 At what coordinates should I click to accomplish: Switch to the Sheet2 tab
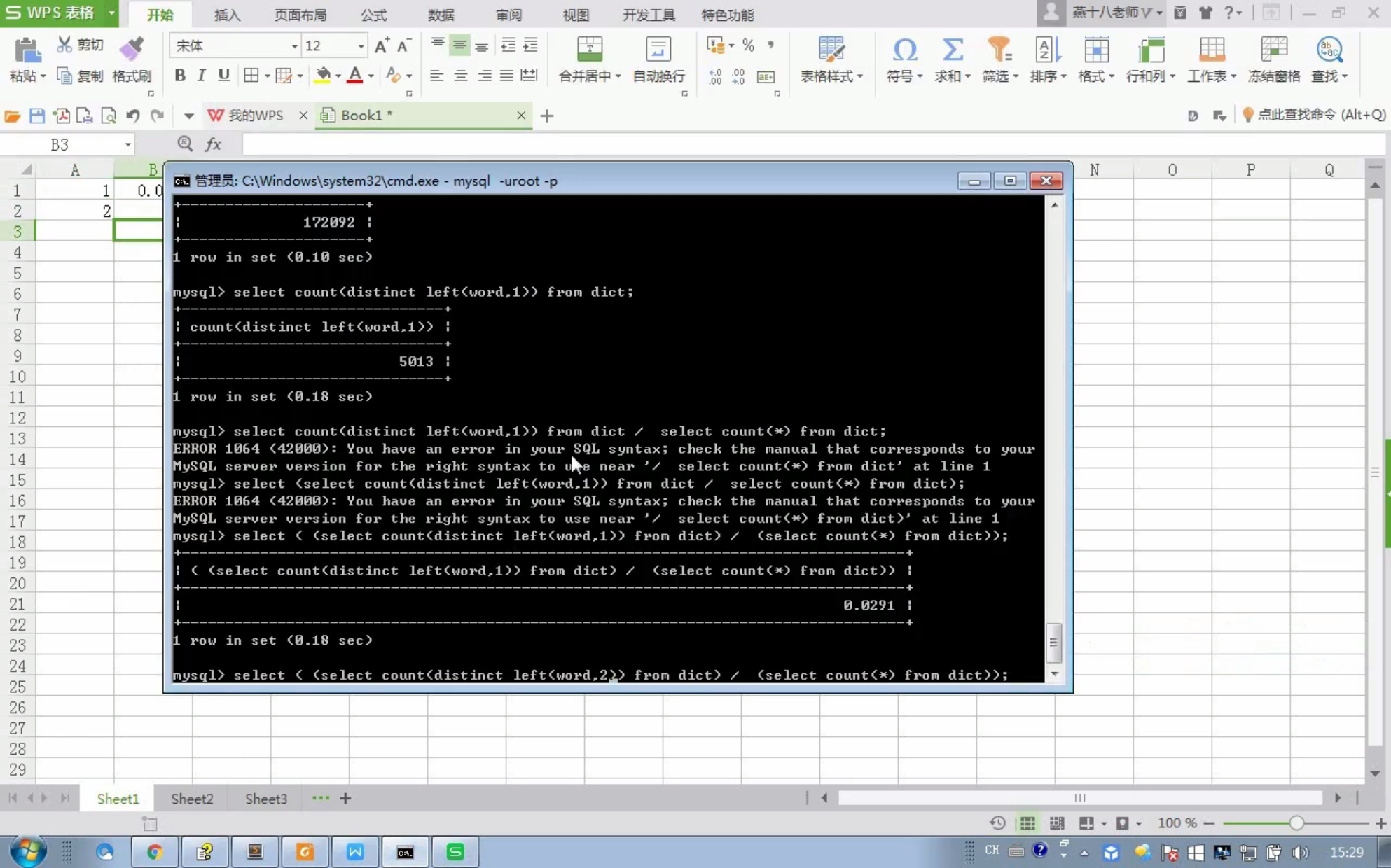[192, 799]
